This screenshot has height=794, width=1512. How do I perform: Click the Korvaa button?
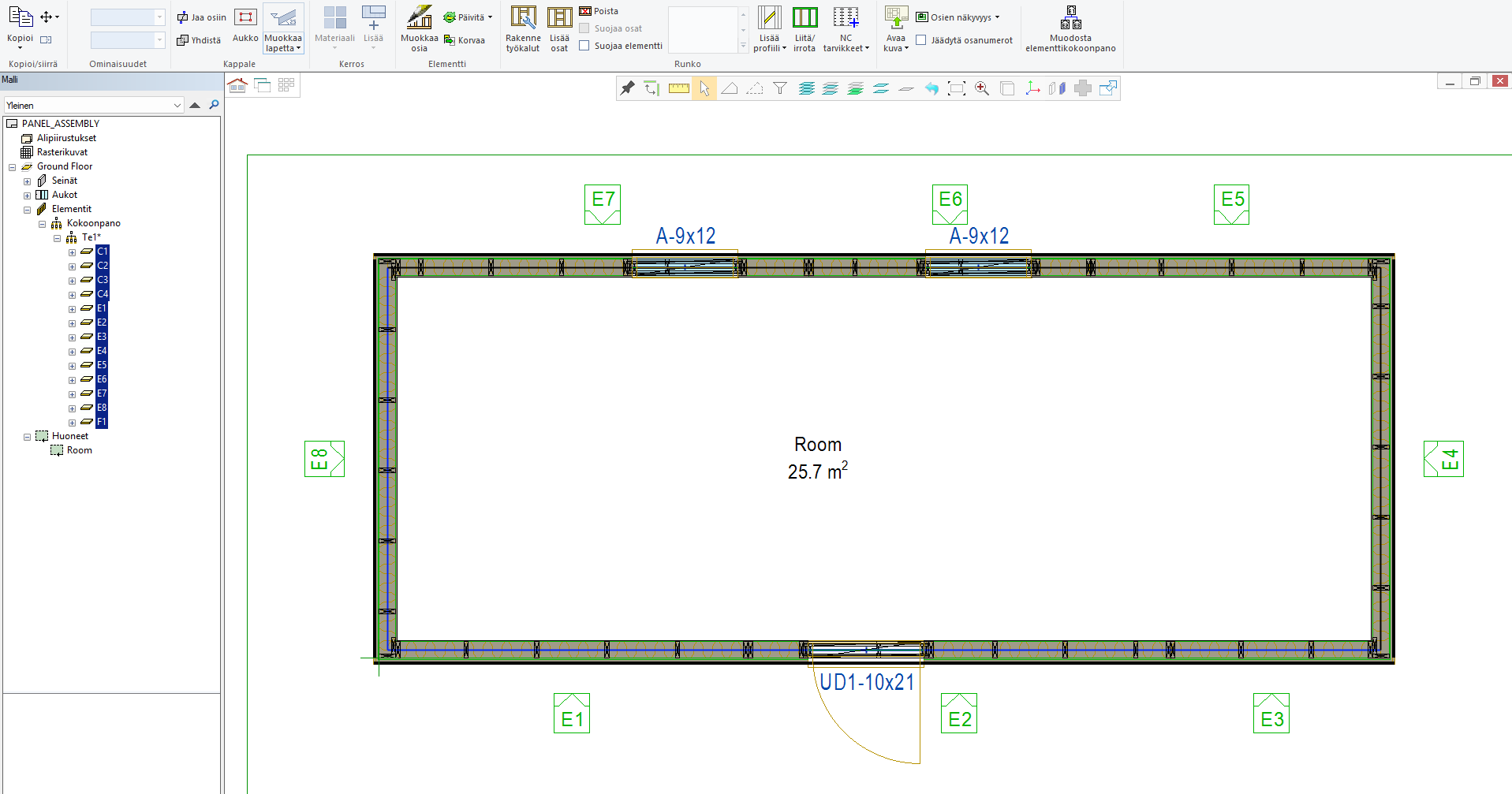coord(465,40)
